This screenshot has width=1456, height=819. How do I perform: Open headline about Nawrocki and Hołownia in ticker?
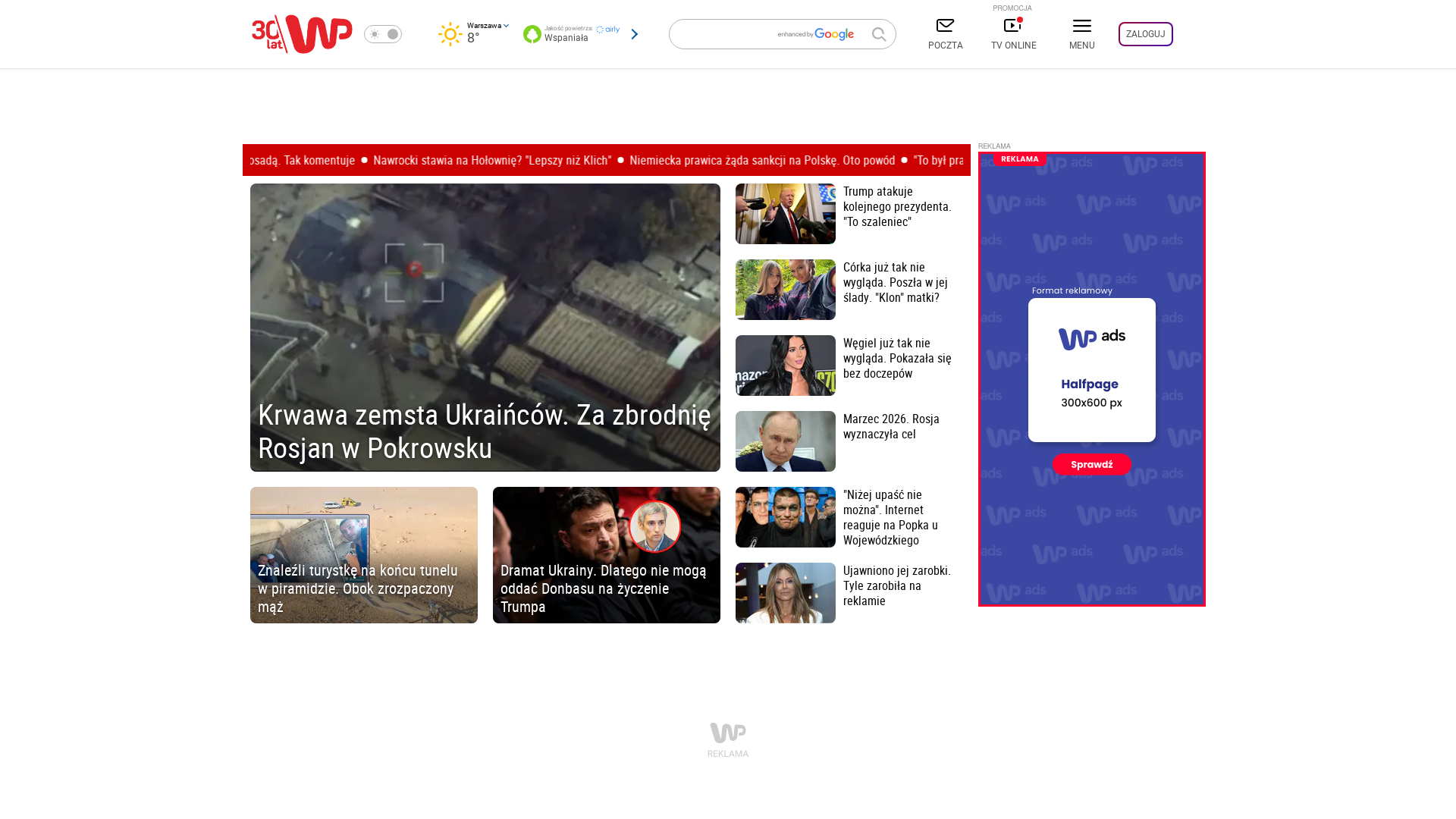pos(491,161)
